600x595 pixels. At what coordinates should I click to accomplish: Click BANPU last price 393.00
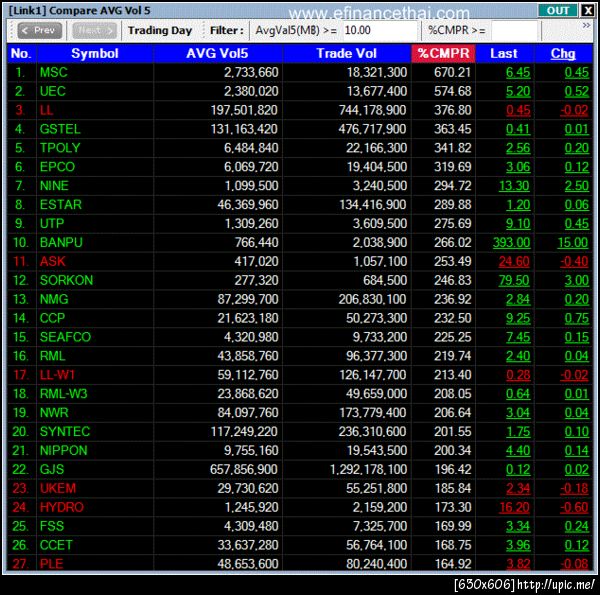512,243
